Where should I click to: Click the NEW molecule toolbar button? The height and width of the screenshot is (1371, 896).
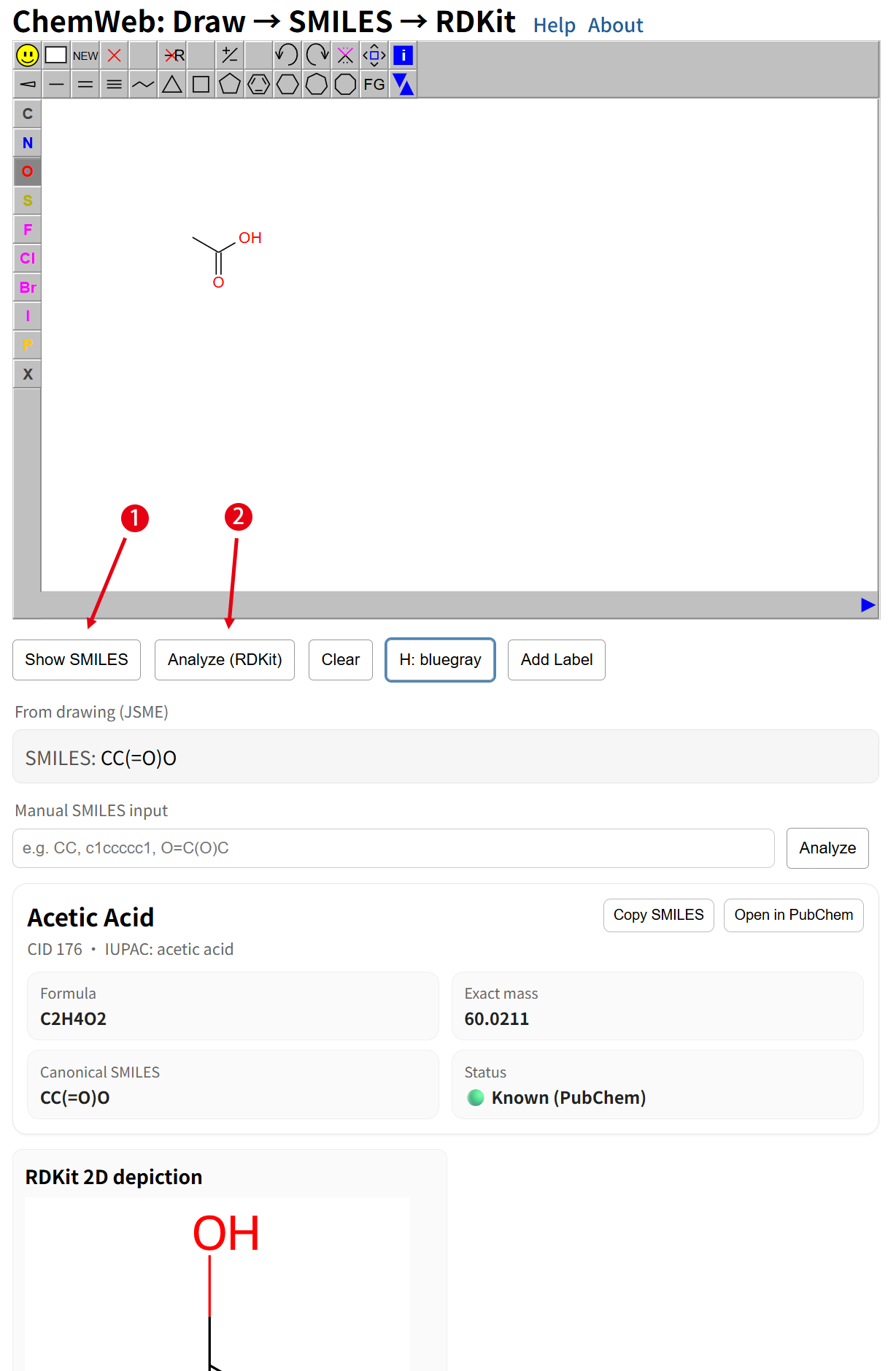tap(85, 55)
